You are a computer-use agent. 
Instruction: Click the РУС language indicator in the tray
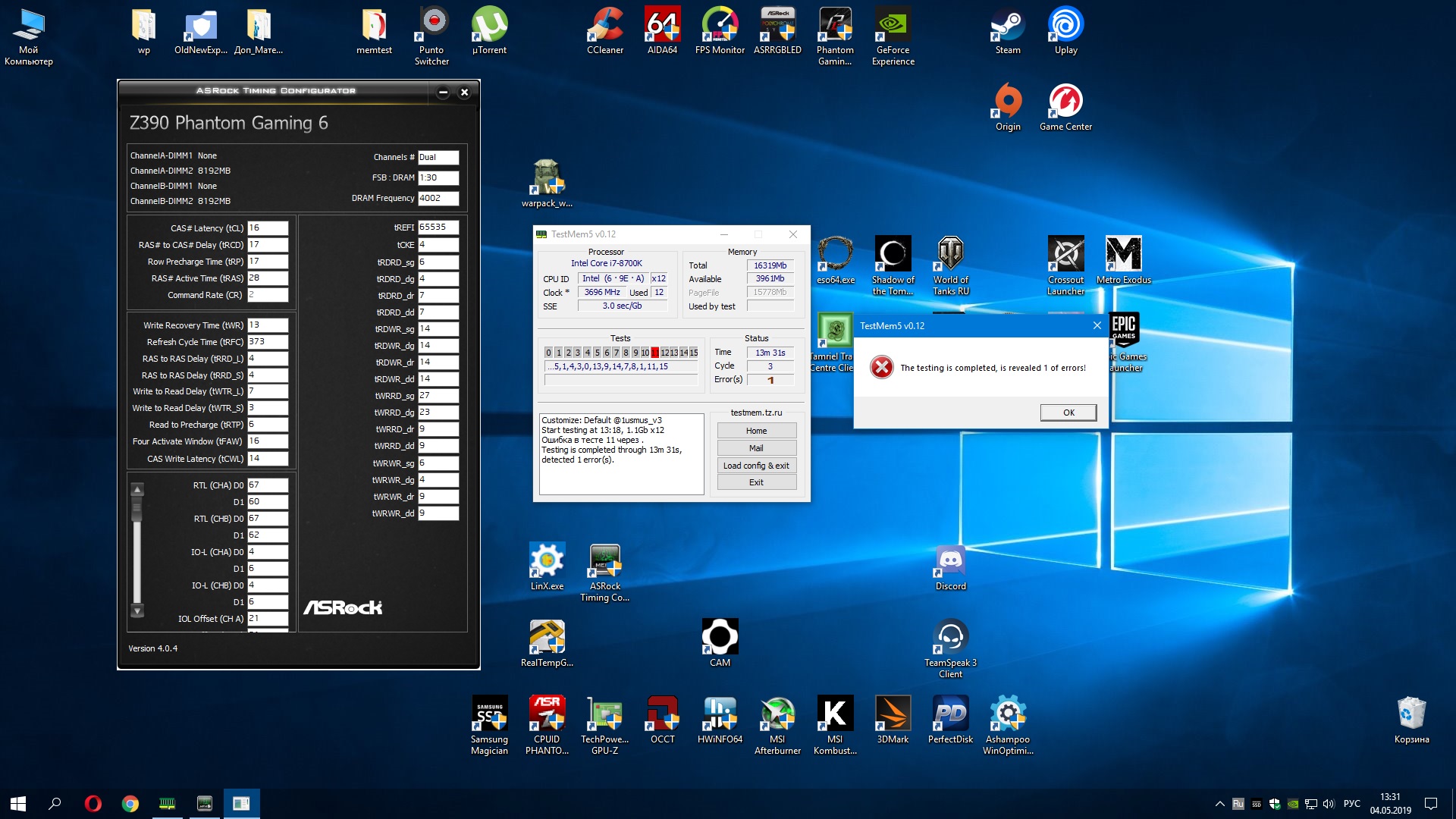pos(1351,803)
